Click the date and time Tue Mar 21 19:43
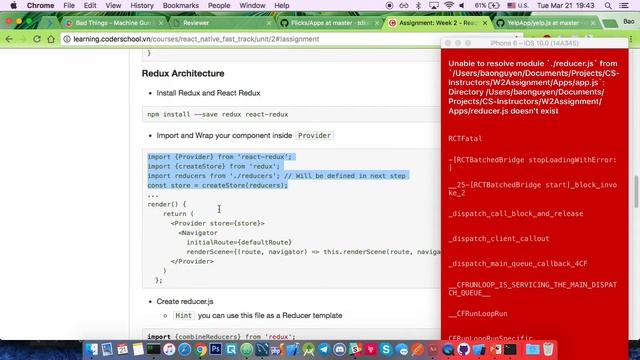 (566, 5)
